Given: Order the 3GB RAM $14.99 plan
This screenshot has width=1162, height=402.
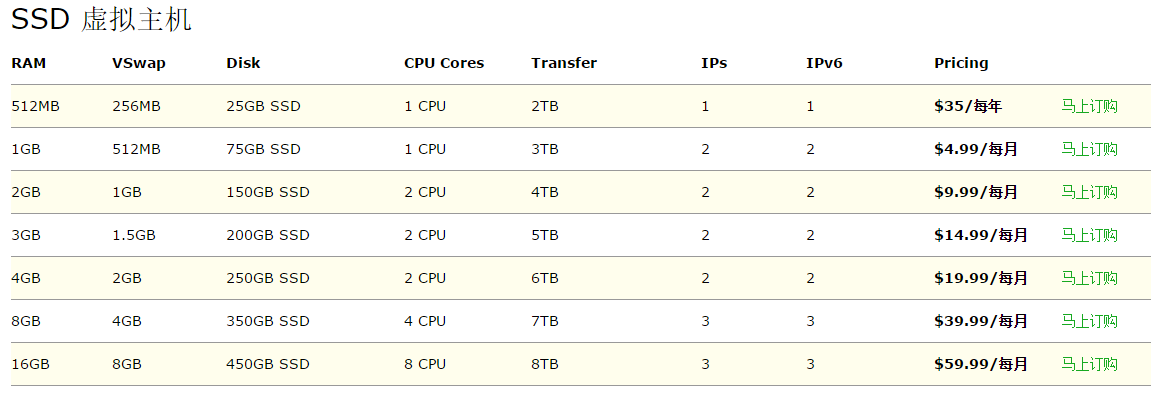Looking at the screenshot, I should tap(1089, 235).
